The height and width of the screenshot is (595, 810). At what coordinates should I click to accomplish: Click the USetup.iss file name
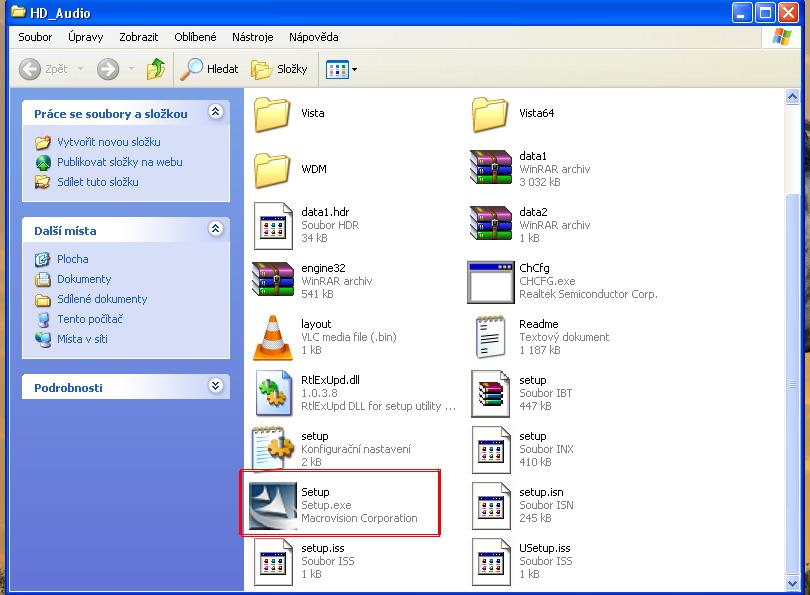tap(544, 549)
